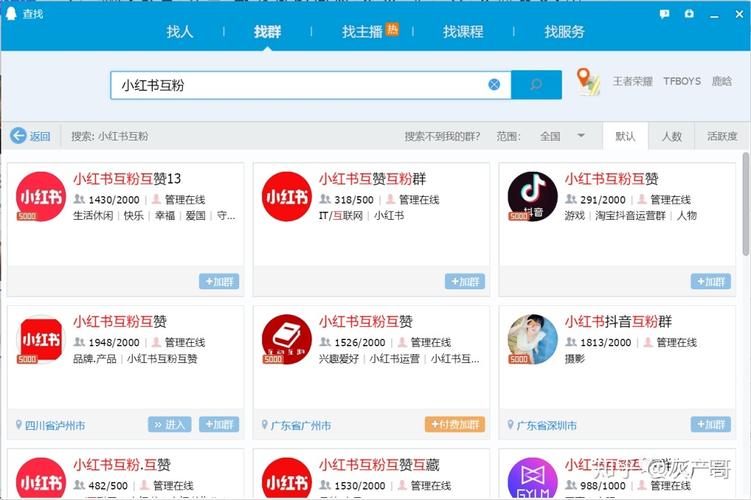Go to the 找课程 tab
The width and height of the screenshot is (751, 500).
pyautogui.click(x=463, y=32)
